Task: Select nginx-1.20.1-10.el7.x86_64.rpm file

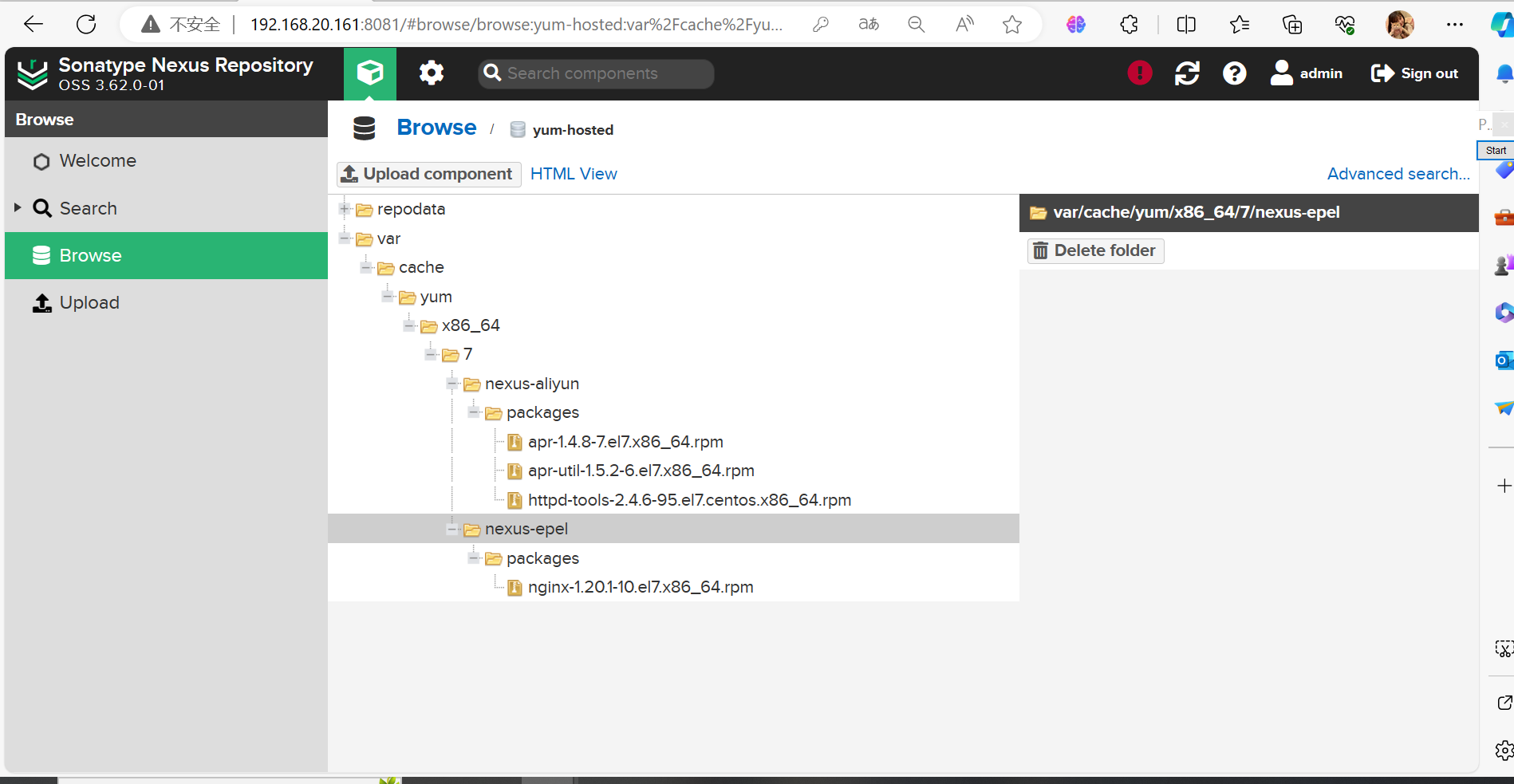Action: pos(641,587)
